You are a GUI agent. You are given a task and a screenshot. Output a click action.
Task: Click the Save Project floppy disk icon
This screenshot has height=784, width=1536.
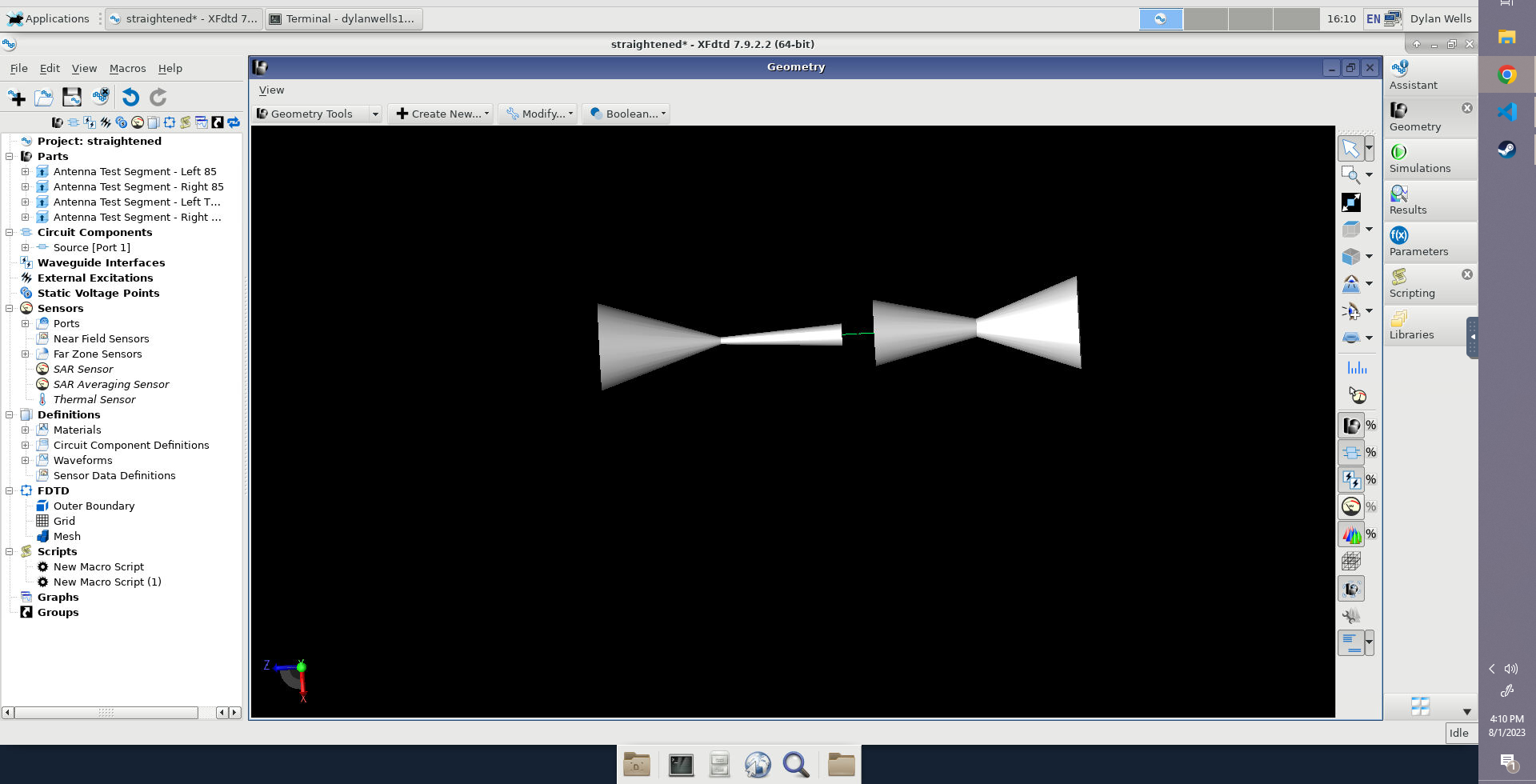72,98
